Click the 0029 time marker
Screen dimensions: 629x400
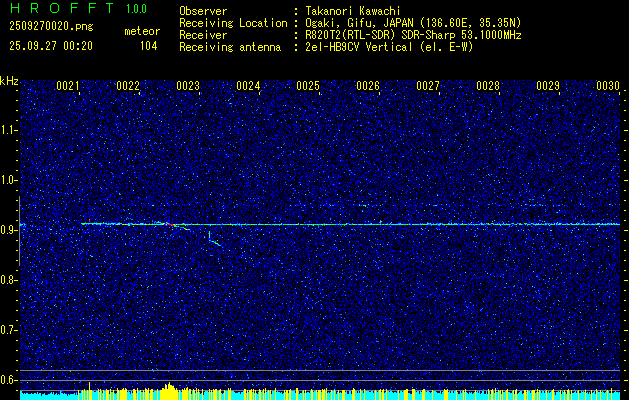(x=548, y=85)
